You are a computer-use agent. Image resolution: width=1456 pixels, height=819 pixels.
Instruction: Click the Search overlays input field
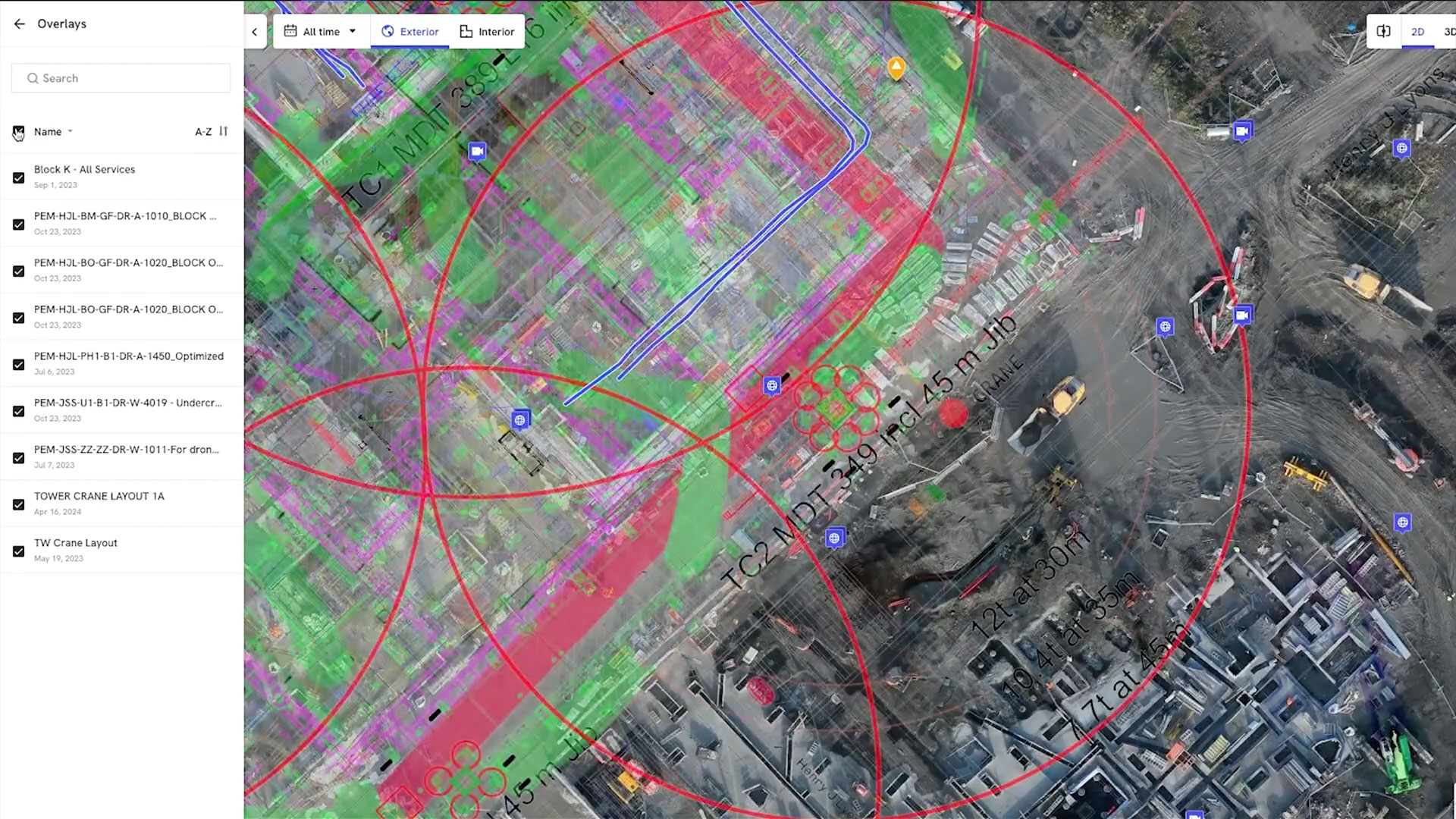pos(121,78)
